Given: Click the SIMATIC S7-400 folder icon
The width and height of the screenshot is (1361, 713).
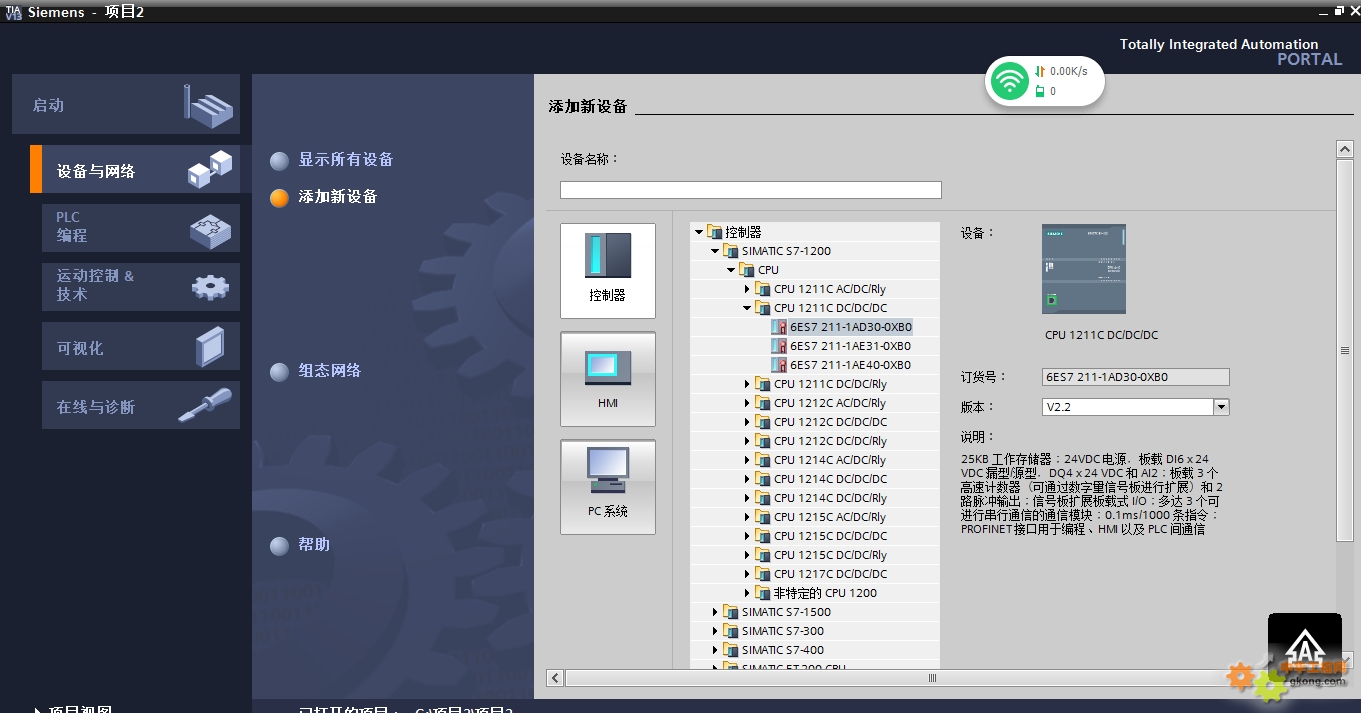Looking at the screenshot, I should pyautogui.click(x=730, y=650).
